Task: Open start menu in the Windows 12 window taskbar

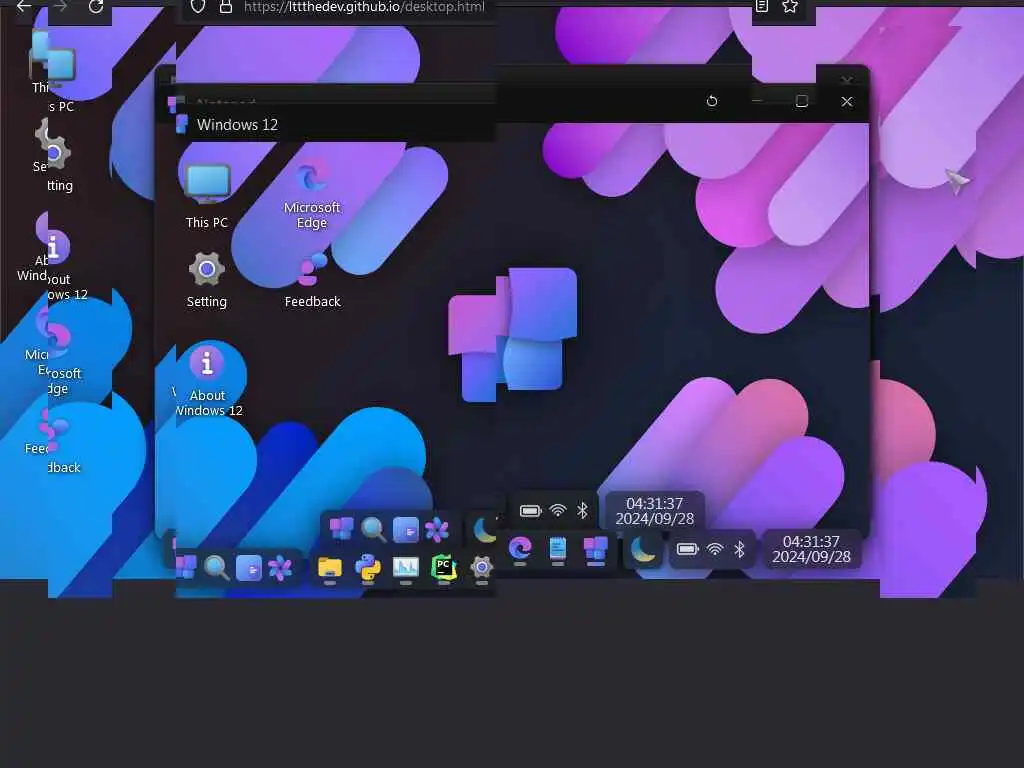Action: [342, 528]
